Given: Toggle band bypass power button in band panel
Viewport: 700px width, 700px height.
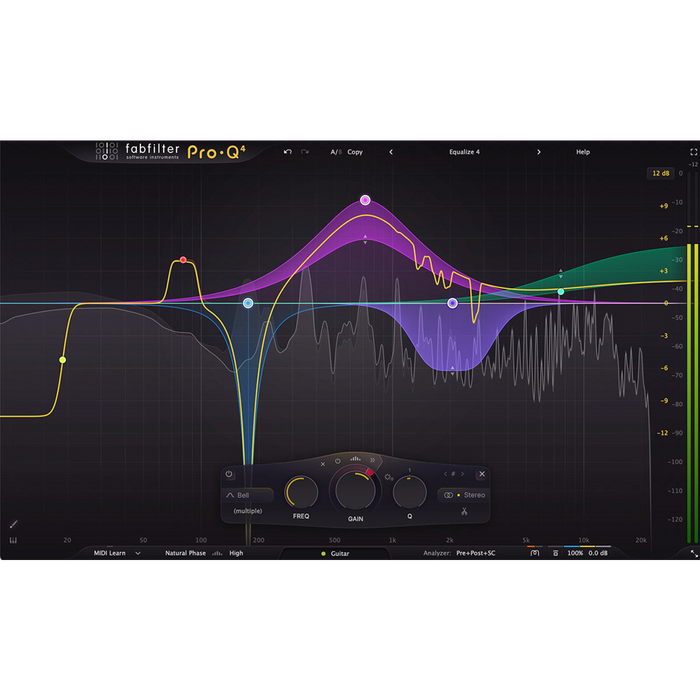Looking at the screenshot, I should [x=229, y=474].
